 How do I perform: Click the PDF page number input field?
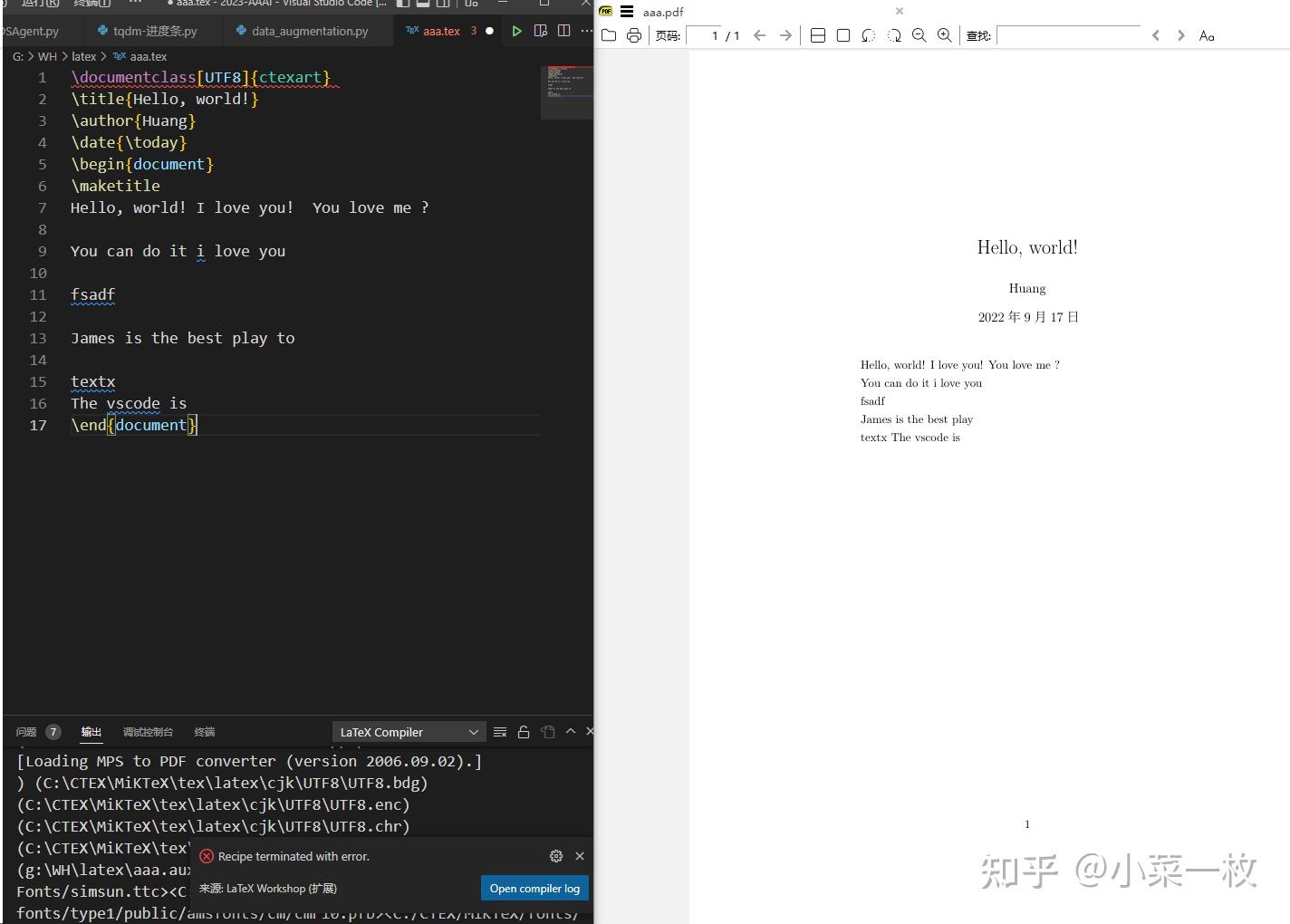coord(715,36)
